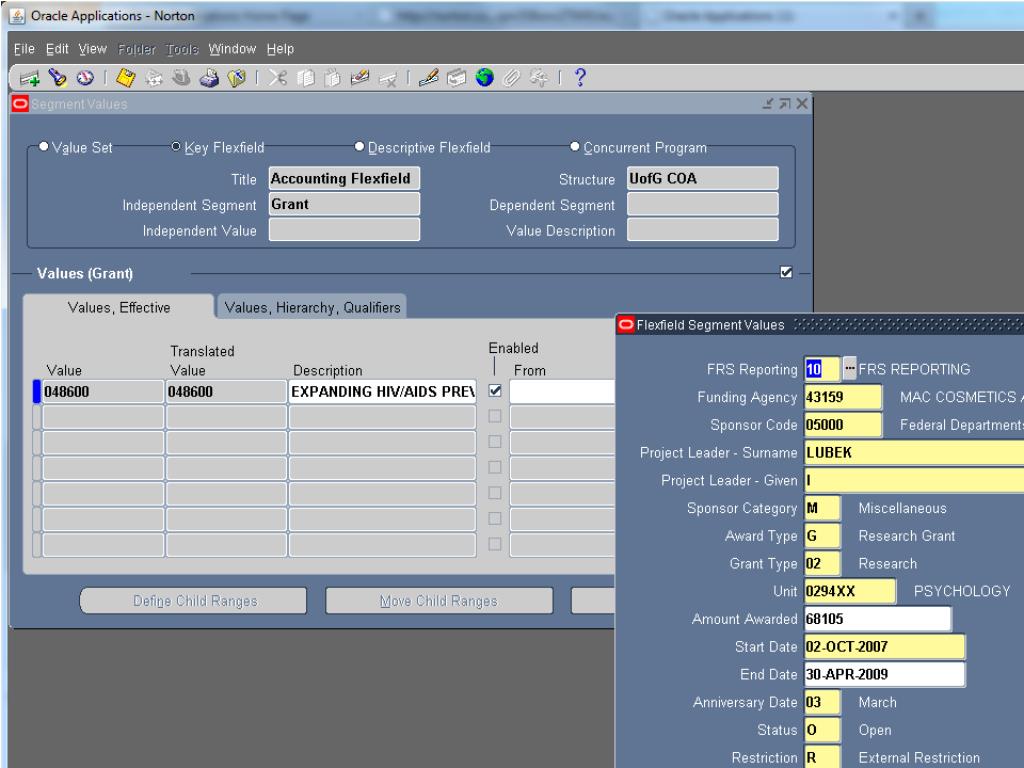Open the Edit menu
The image size is (1024, 768).
(57, 49)
